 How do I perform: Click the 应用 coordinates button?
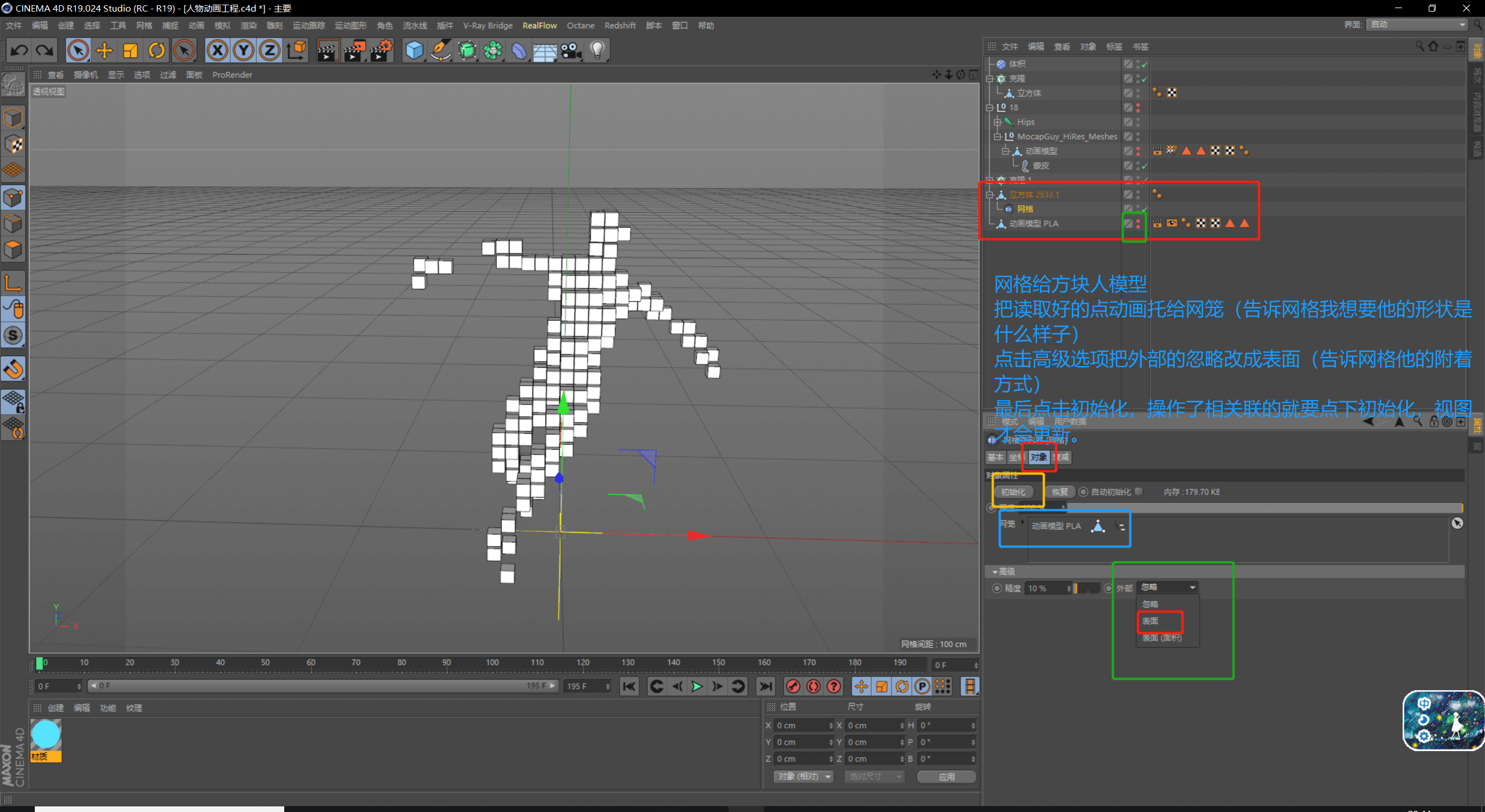947,777
